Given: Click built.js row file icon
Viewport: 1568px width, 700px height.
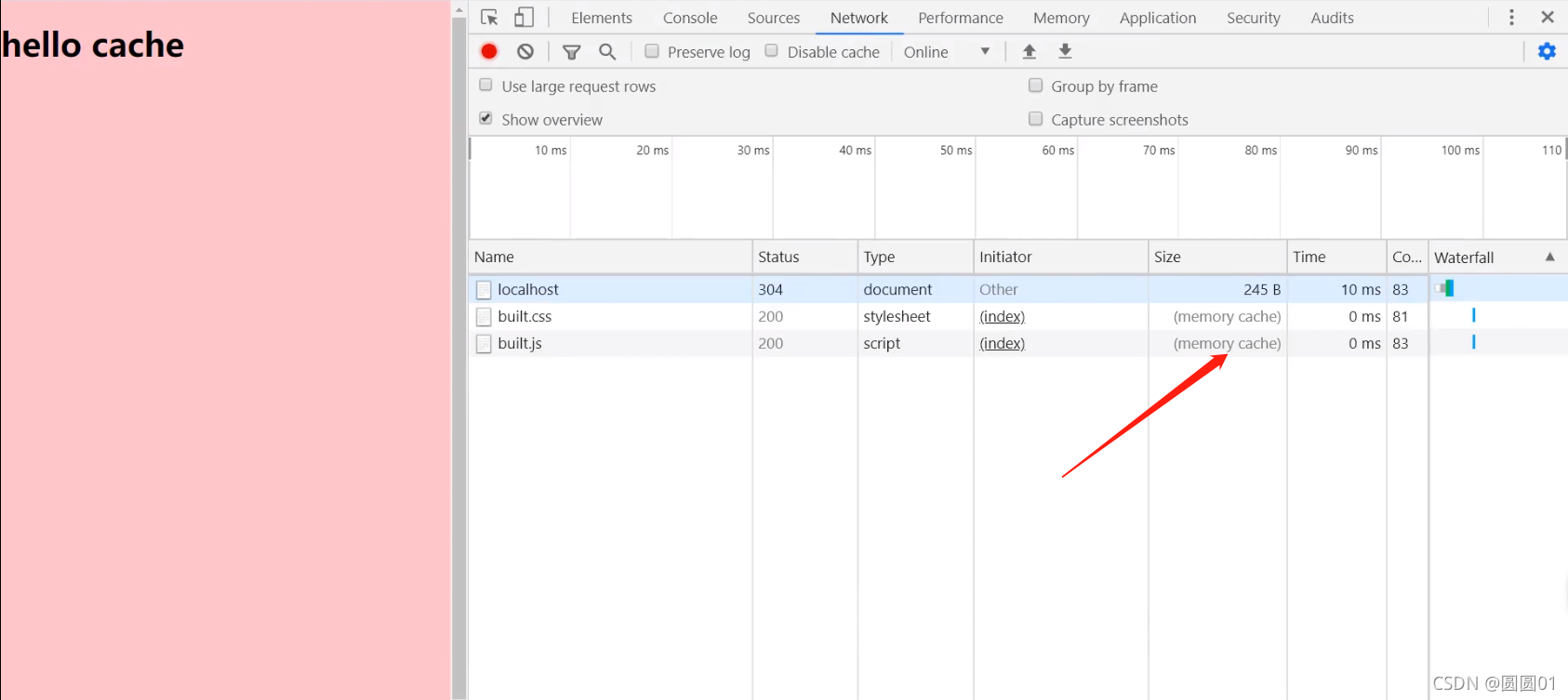Looking at the screenshot, I should (484, 344).
